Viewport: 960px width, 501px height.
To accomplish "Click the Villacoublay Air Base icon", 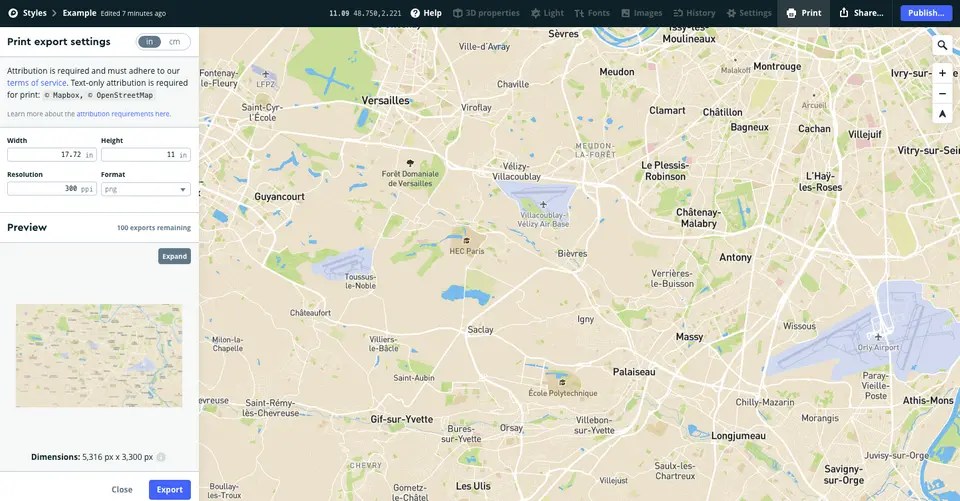I will coord(543,205).
